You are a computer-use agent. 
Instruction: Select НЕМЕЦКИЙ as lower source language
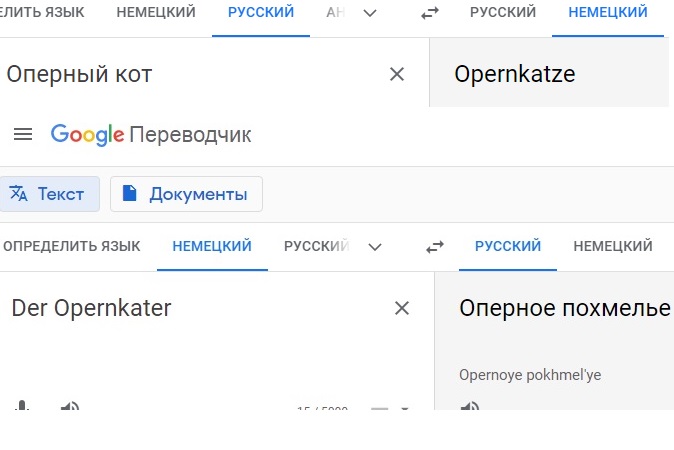click(212, 246)
